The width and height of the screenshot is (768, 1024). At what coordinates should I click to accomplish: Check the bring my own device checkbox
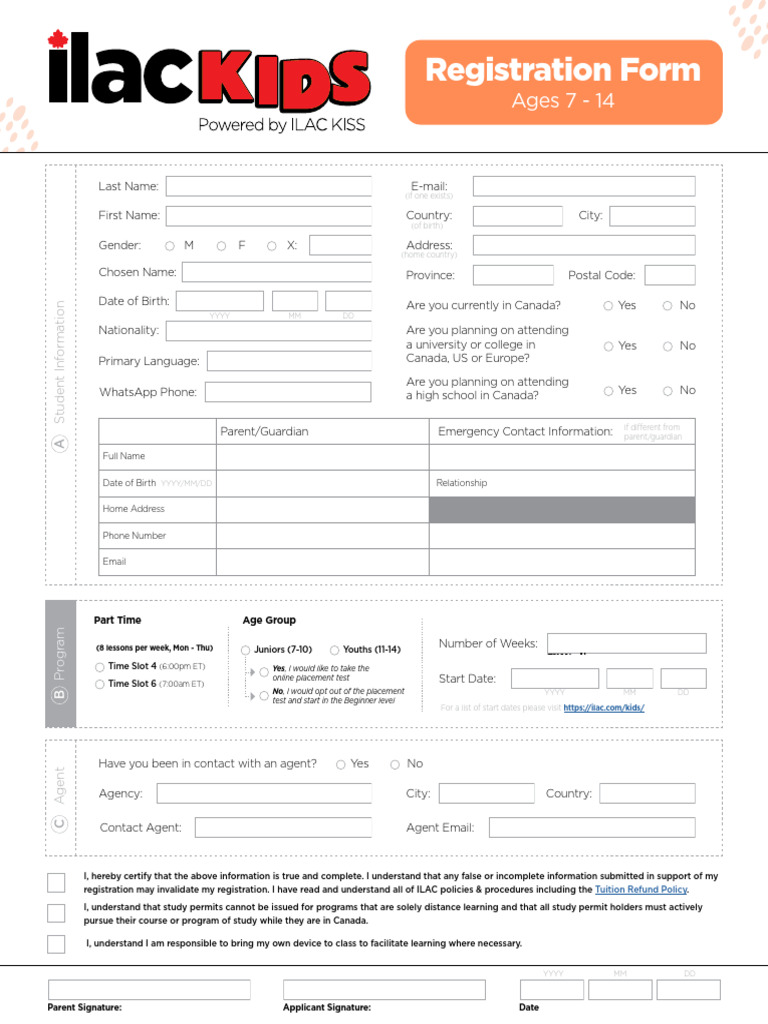click(x=56, y=944)
